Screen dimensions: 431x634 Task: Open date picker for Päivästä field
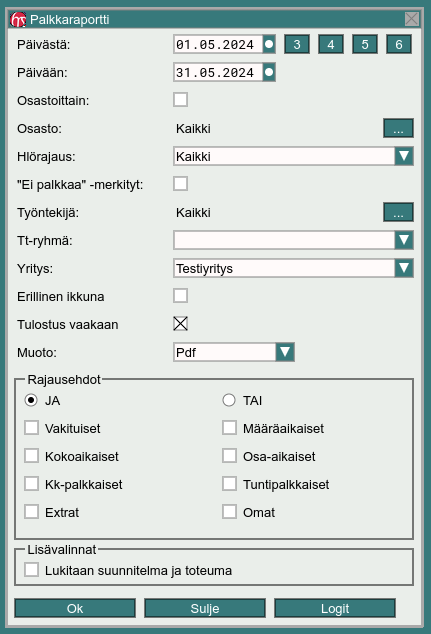pyautogui.click(x=269, y=44)
